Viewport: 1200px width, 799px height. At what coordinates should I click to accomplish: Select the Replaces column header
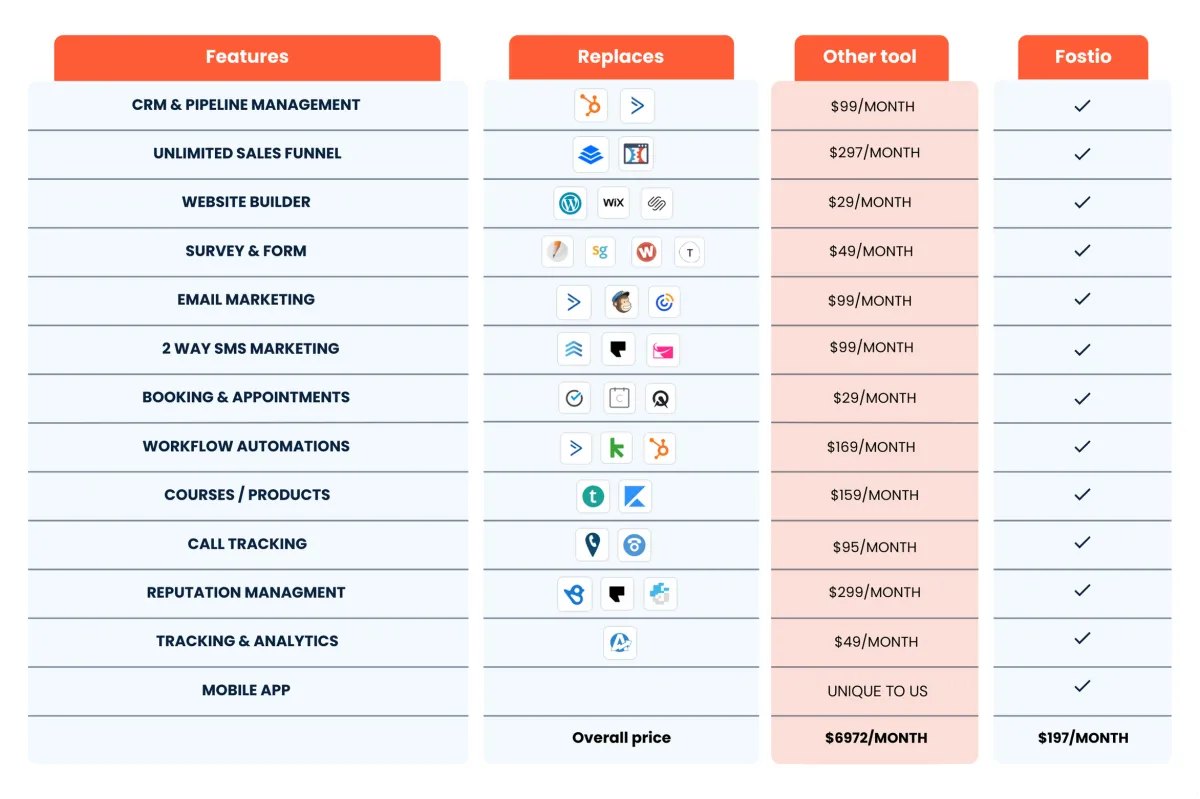tap(621, 58)
